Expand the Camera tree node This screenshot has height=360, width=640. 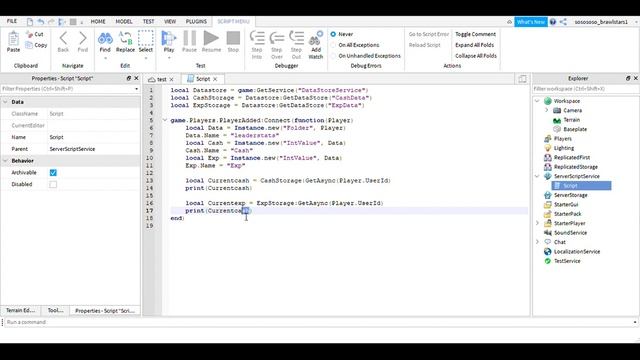click(547, 110)
